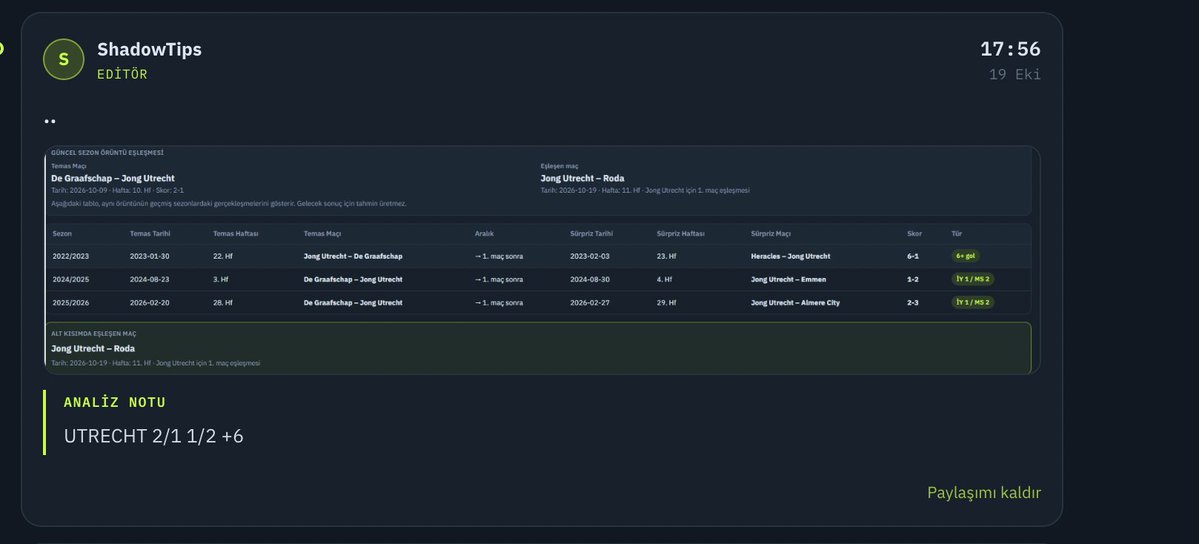Click the Sürpriz Tarihi column header
The image size is (1199, 544).
click(591, 234)
